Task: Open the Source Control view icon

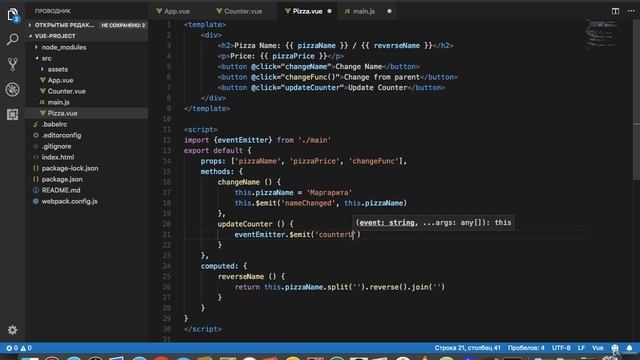Action: [13, 64]
